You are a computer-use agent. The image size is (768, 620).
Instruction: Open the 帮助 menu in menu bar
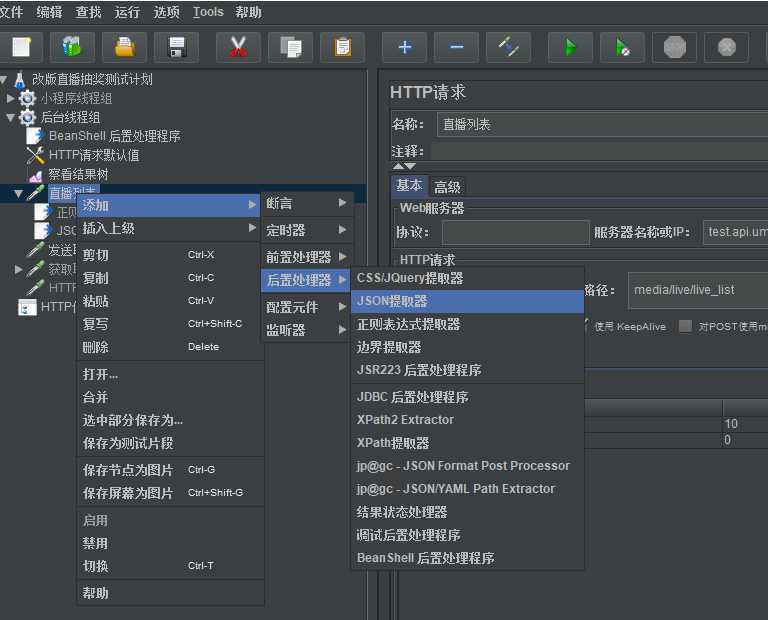click(x=248, y=12)
